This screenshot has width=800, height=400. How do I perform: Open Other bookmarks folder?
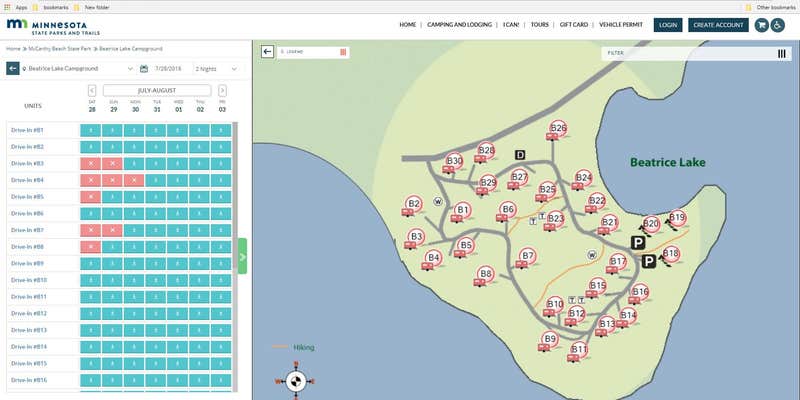coord(769,7)
